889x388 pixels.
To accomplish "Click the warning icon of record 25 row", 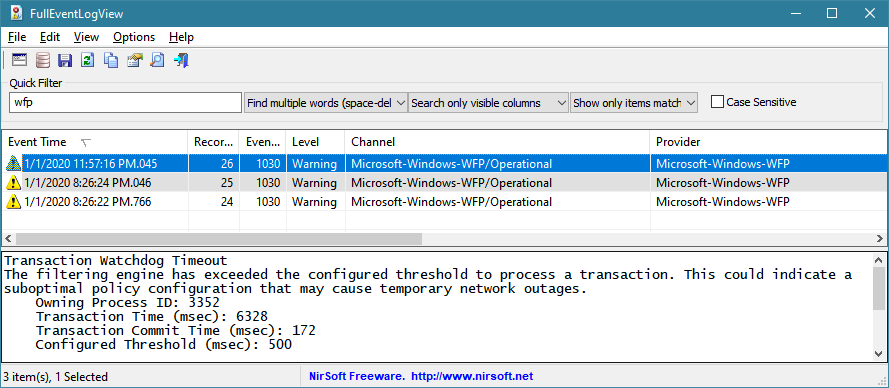I will click(x=14, y=183).
